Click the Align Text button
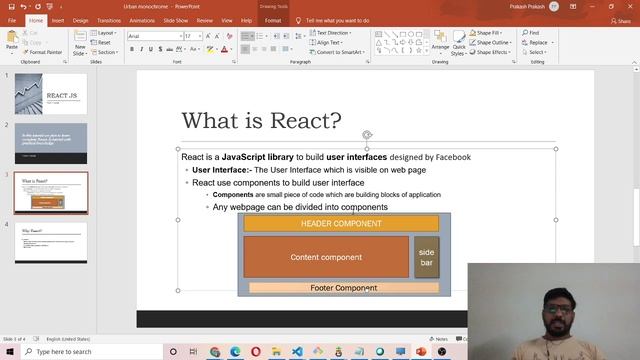Viewport: 640px width, 360px height. pyautogui.click(x=326, y=42)
